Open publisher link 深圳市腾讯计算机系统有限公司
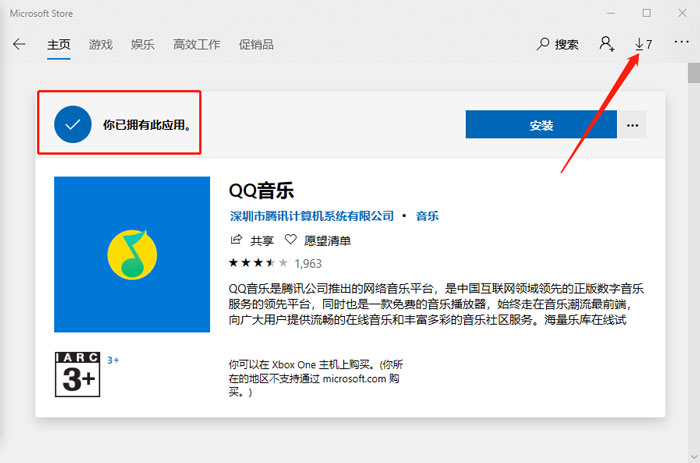 click(312, 216)
